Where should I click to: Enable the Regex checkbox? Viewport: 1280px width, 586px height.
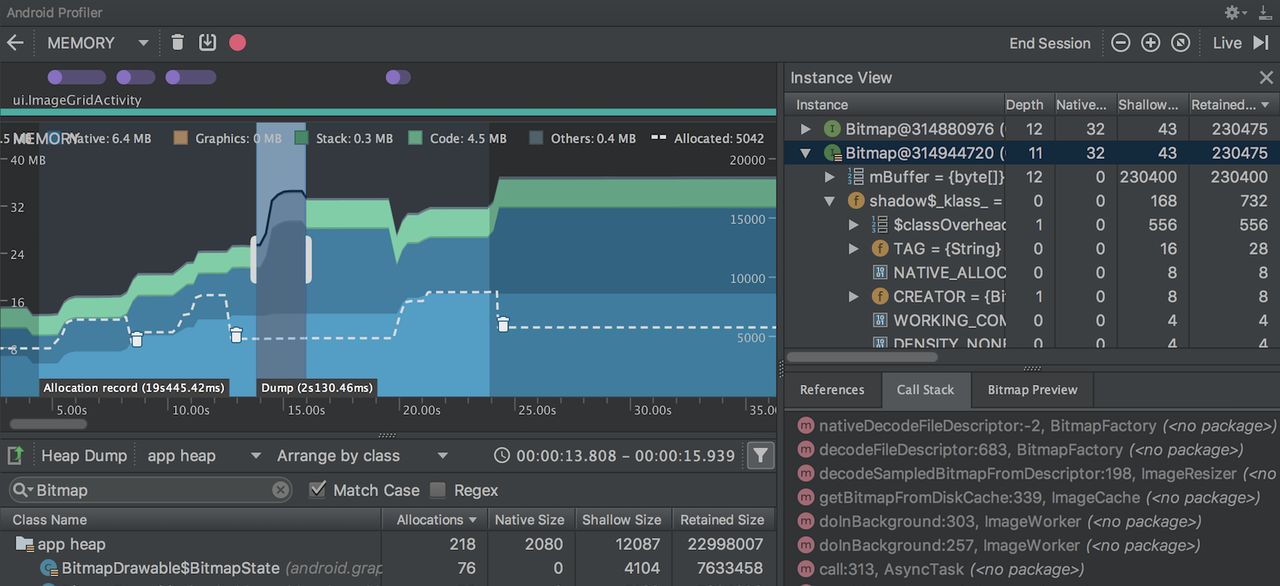pos(437,490)
